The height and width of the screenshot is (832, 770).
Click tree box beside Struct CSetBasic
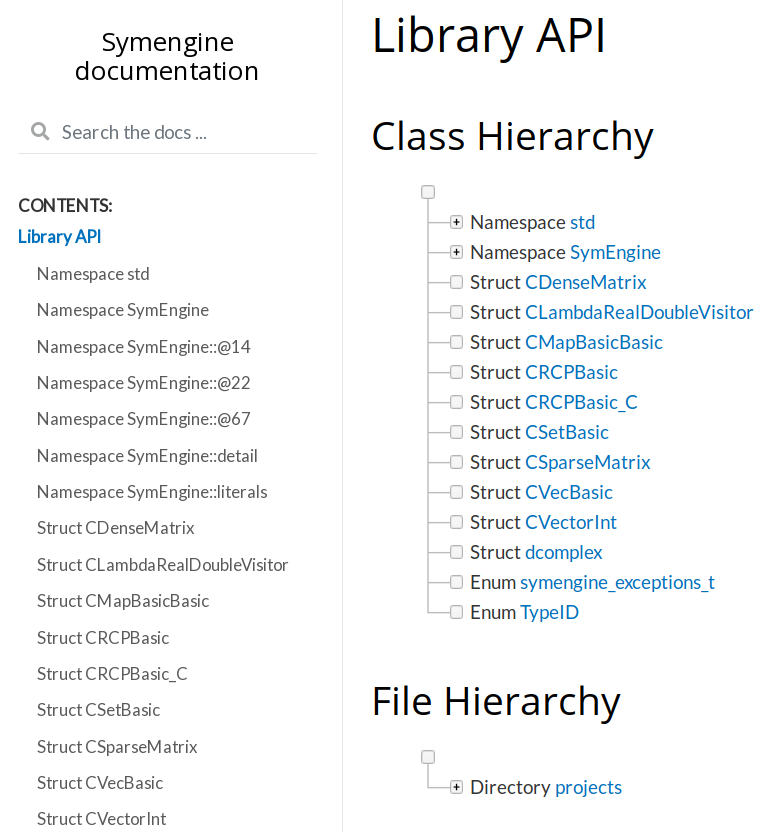click(x=456, y=432)
